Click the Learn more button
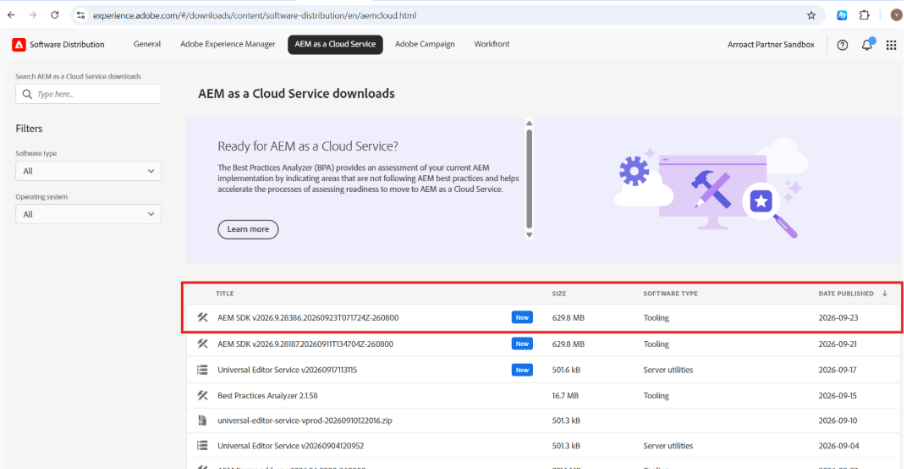 point(248,229)
